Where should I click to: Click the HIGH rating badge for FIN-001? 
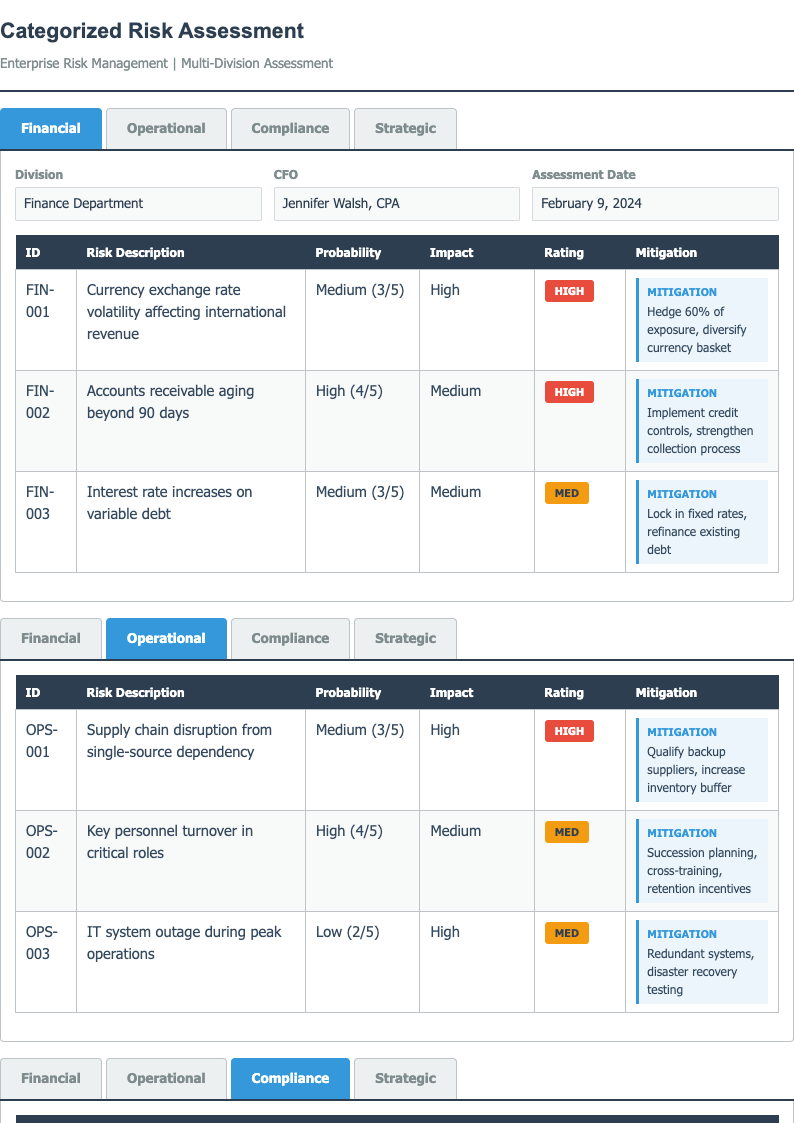pyautogui.click(x=569, y=291)
